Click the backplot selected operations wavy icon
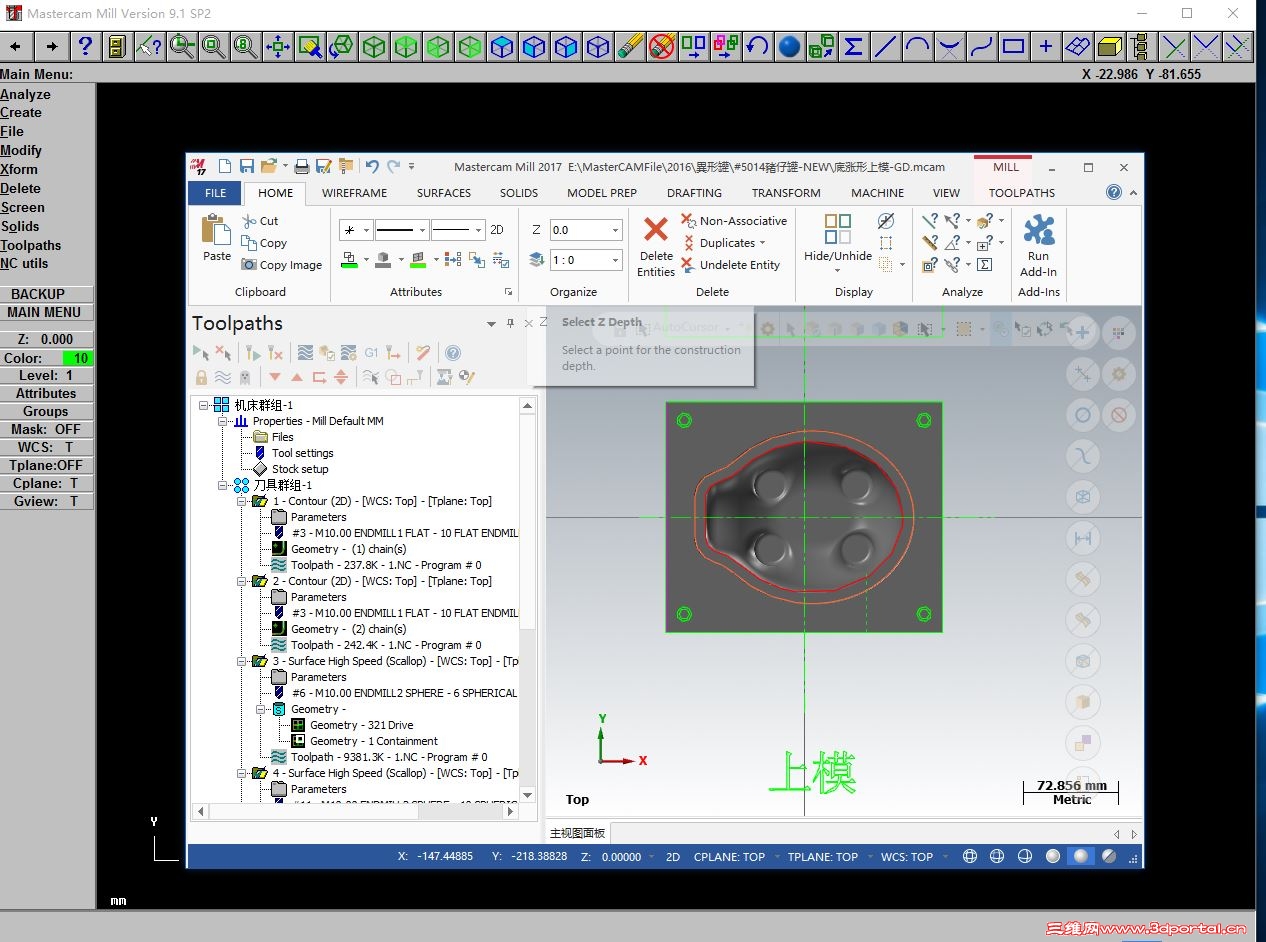Viewport: 1266px width, 942px height. click(x=306, y=352)
